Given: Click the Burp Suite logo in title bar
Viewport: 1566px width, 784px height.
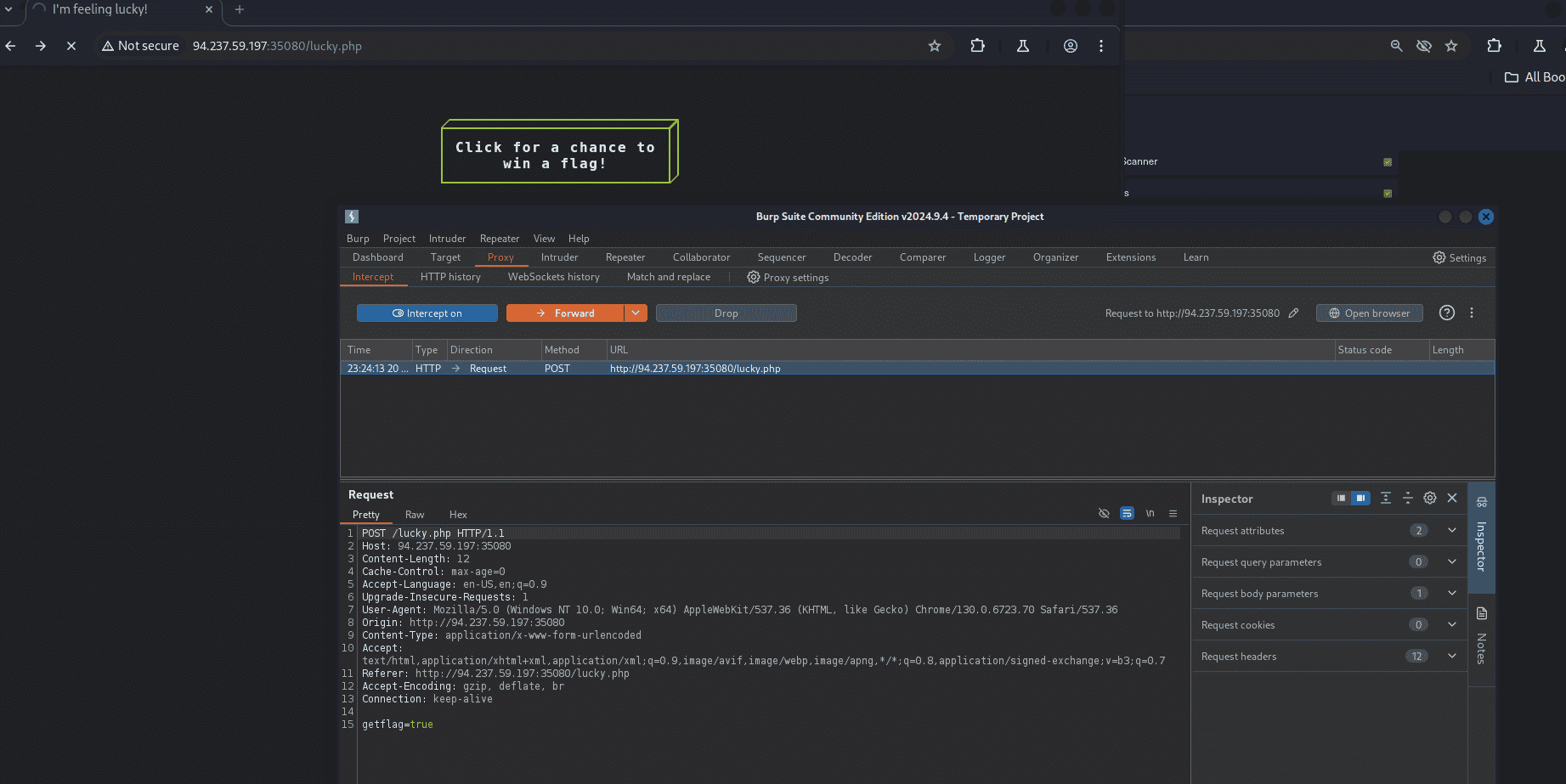Looking at the screenshot, I should click(x=352, y=217).
